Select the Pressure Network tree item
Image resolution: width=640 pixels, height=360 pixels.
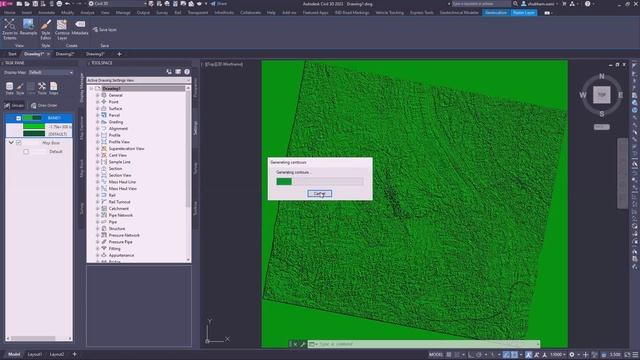click(124, 236)
